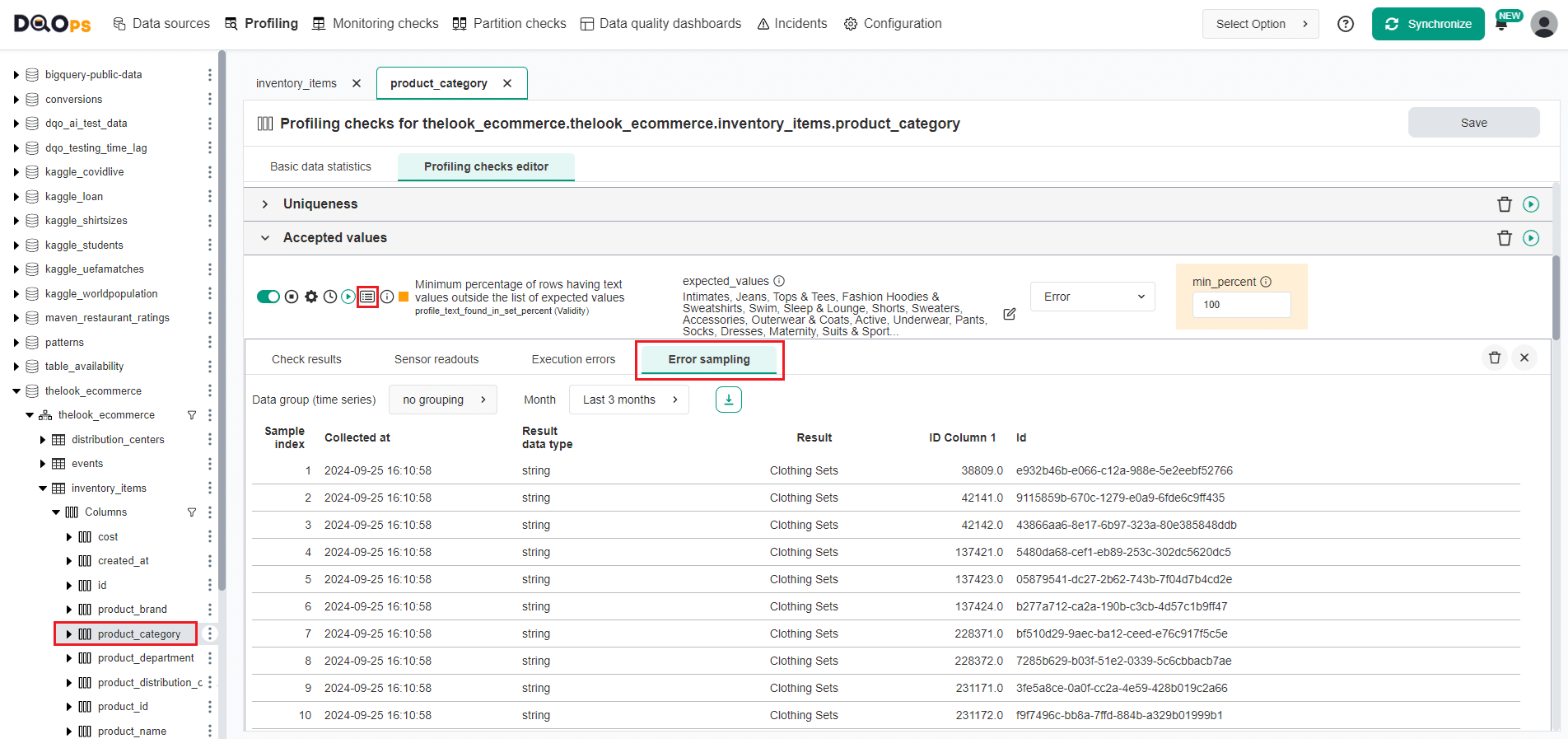
Task: Expand the kaggle_loan data source
Action: tap(16, 197)
